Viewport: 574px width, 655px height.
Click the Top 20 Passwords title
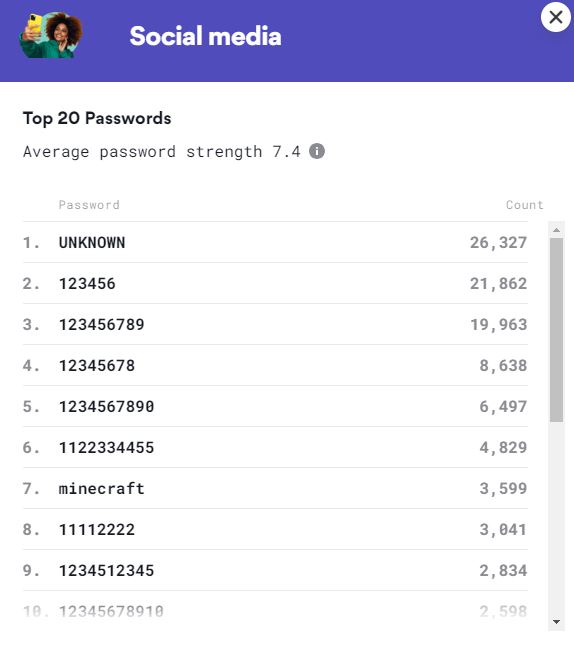(97, 118)
